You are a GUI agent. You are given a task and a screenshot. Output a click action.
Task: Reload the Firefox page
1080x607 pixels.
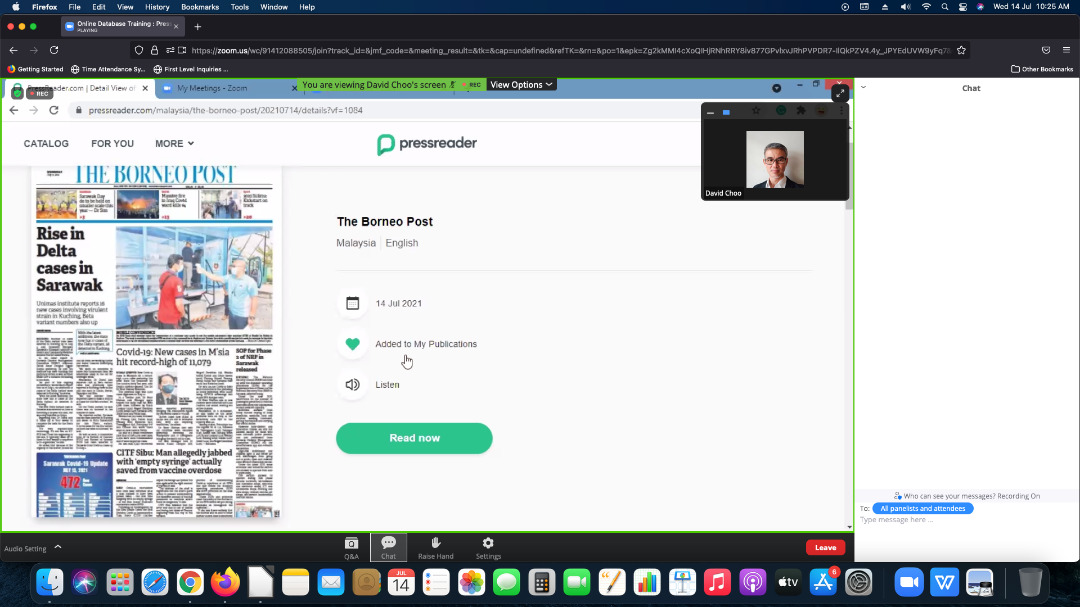click(54, 50)
